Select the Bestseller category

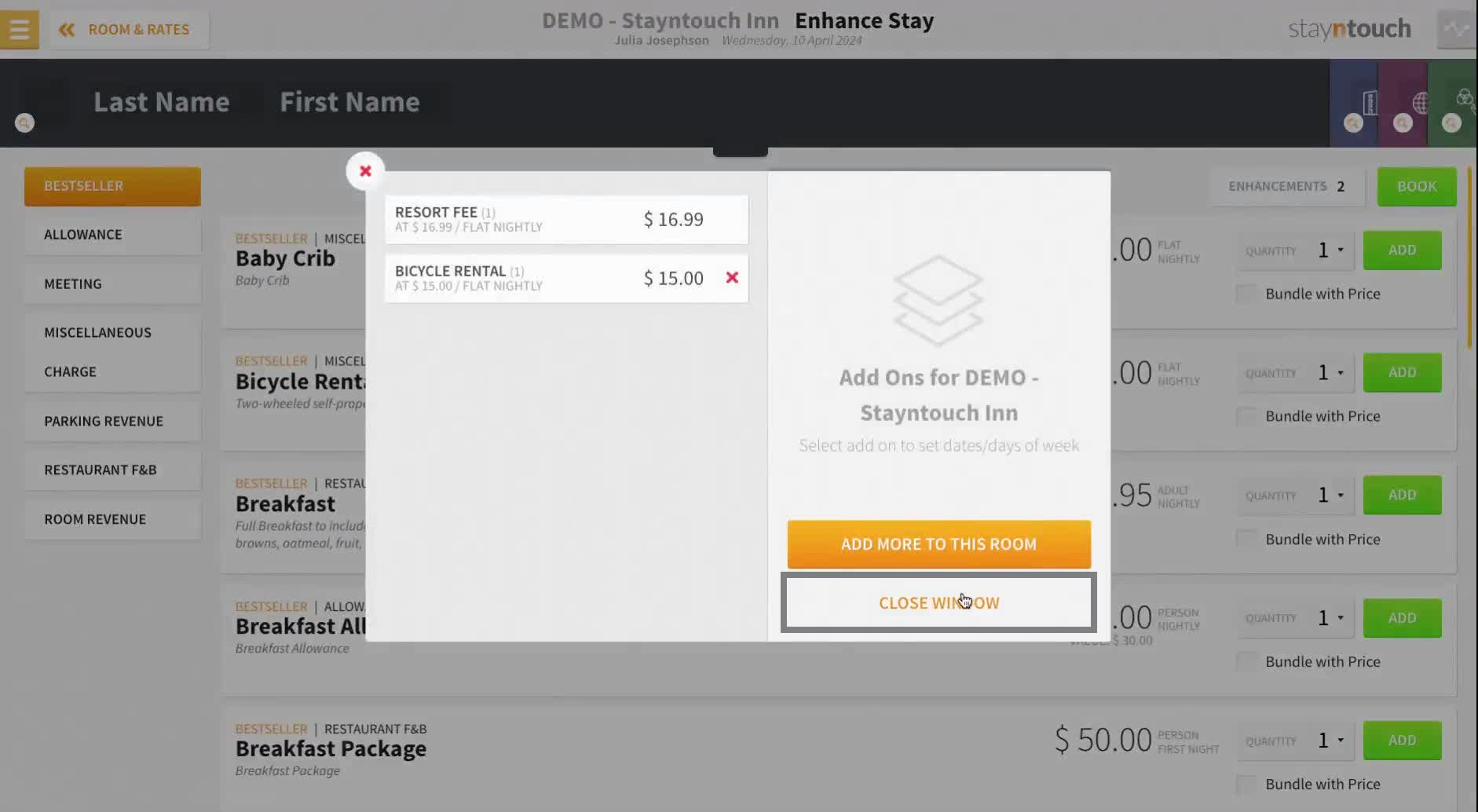coord(112,186)
